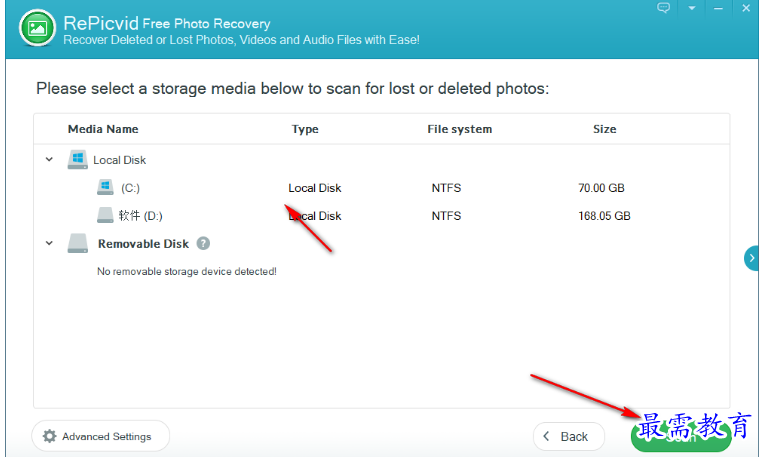Click the File system column header

point(459,129)
